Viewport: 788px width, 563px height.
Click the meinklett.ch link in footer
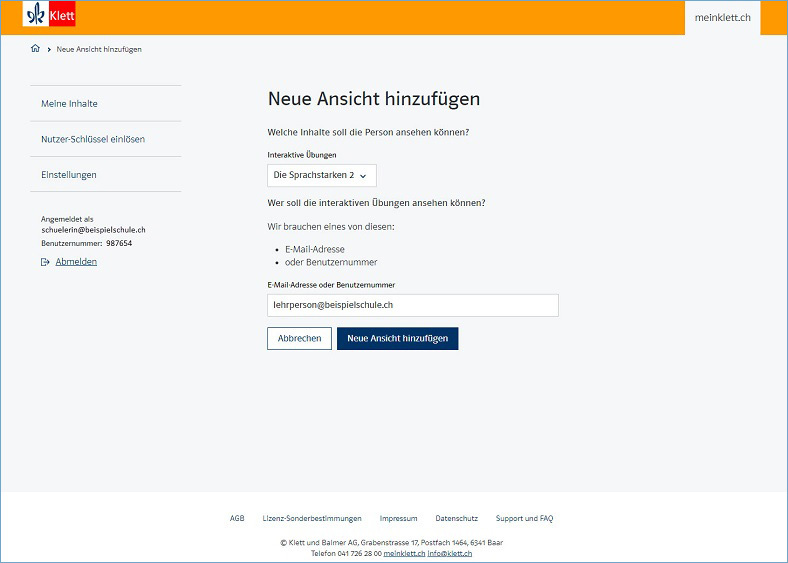[x=404, y=553]
